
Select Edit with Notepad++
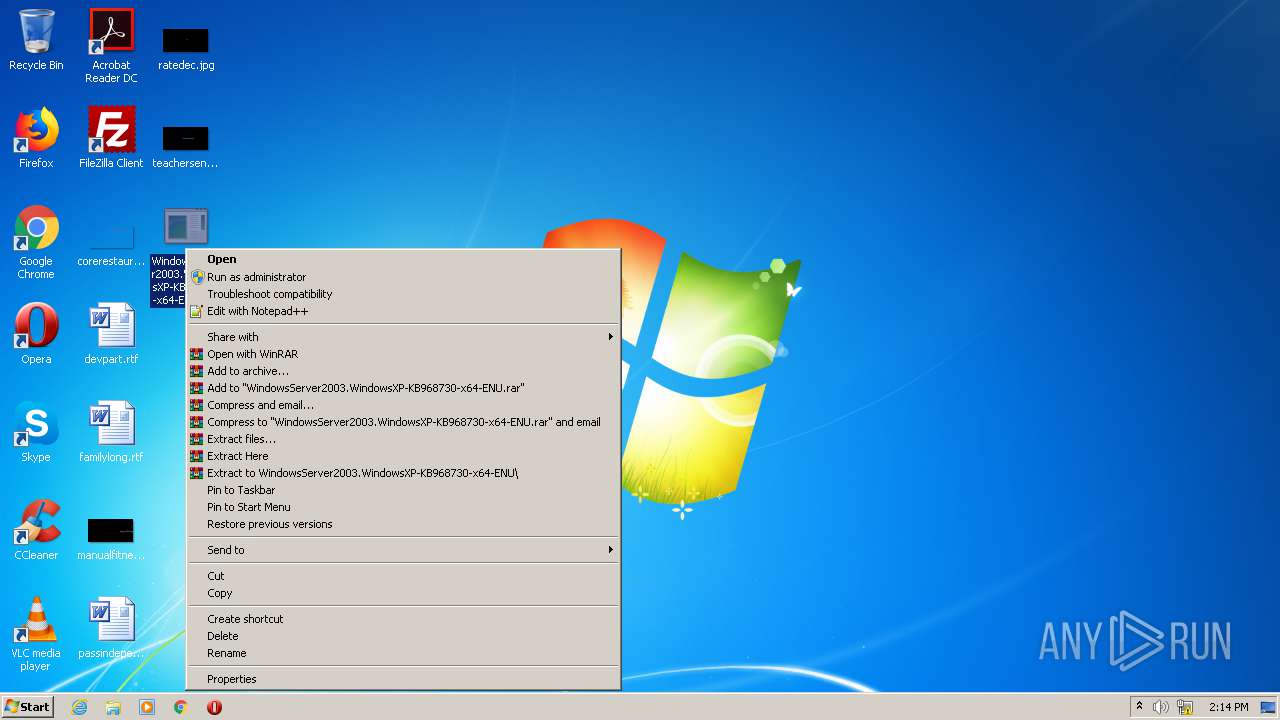pyautogui.click(x=404, y=311)
